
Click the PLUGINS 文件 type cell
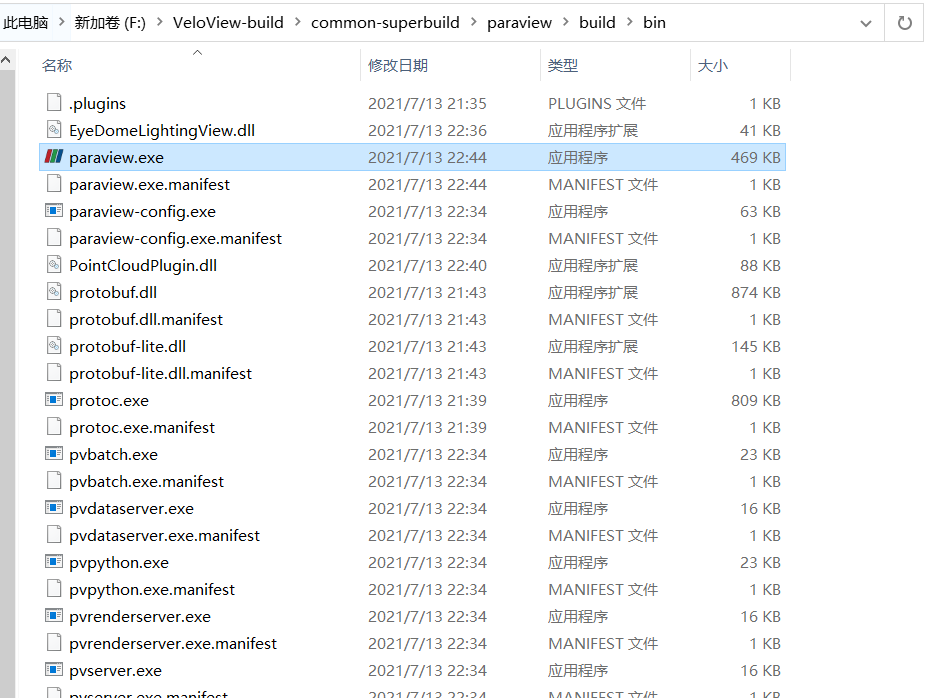click(597, 103)
